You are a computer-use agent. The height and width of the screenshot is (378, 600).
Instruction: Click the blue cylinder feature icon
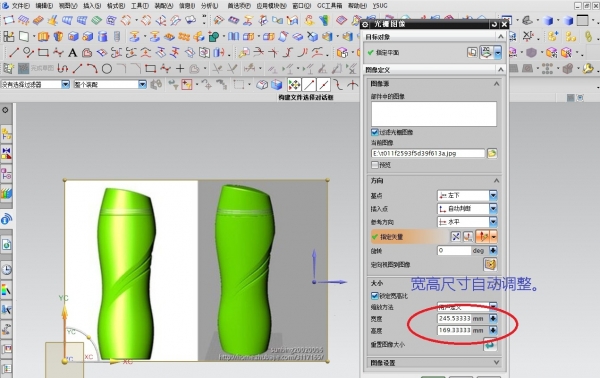tap(102, 36)
